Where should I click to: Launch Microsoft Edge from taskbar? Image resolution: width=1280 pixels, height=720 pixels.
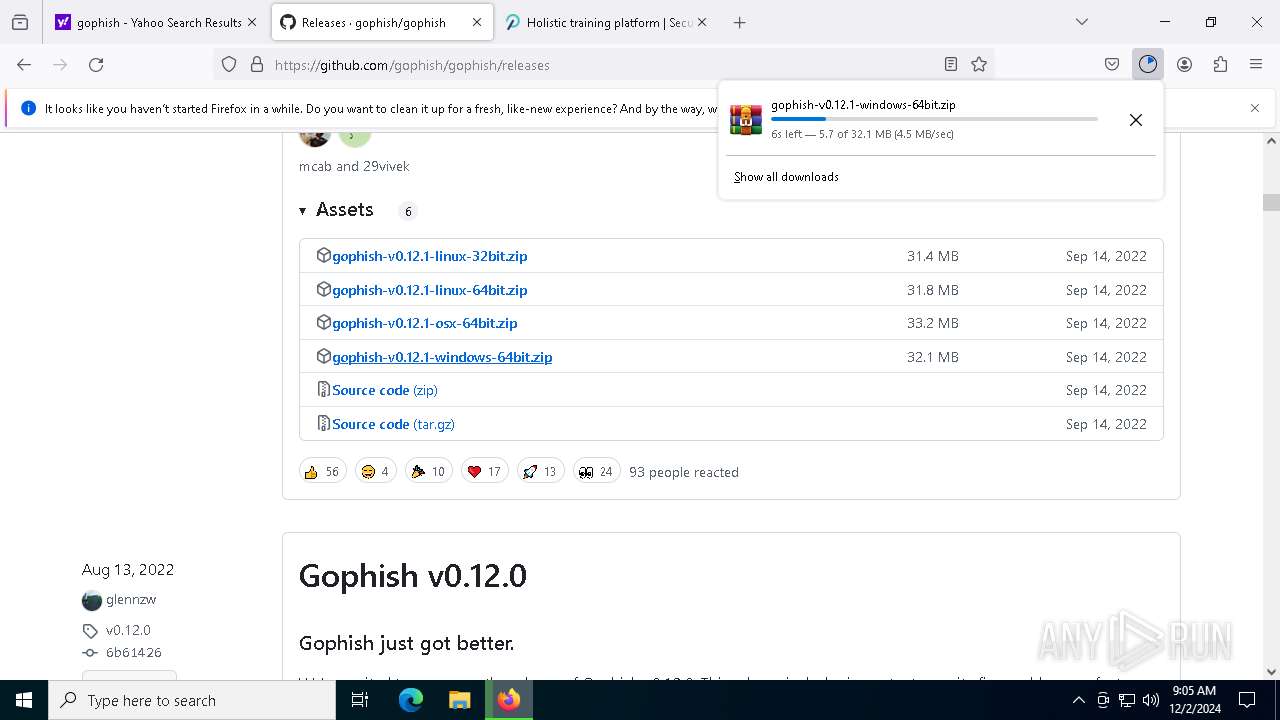click(411, 700)
